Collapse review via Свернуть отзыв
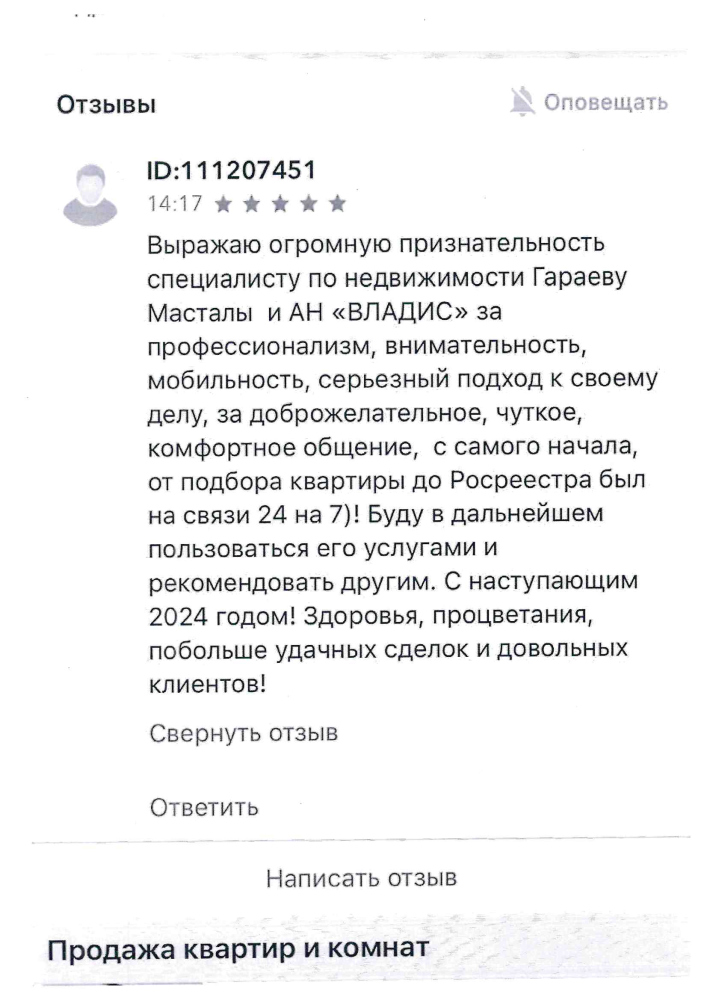Screen dimensions: 707x1000 pos(244,733)
